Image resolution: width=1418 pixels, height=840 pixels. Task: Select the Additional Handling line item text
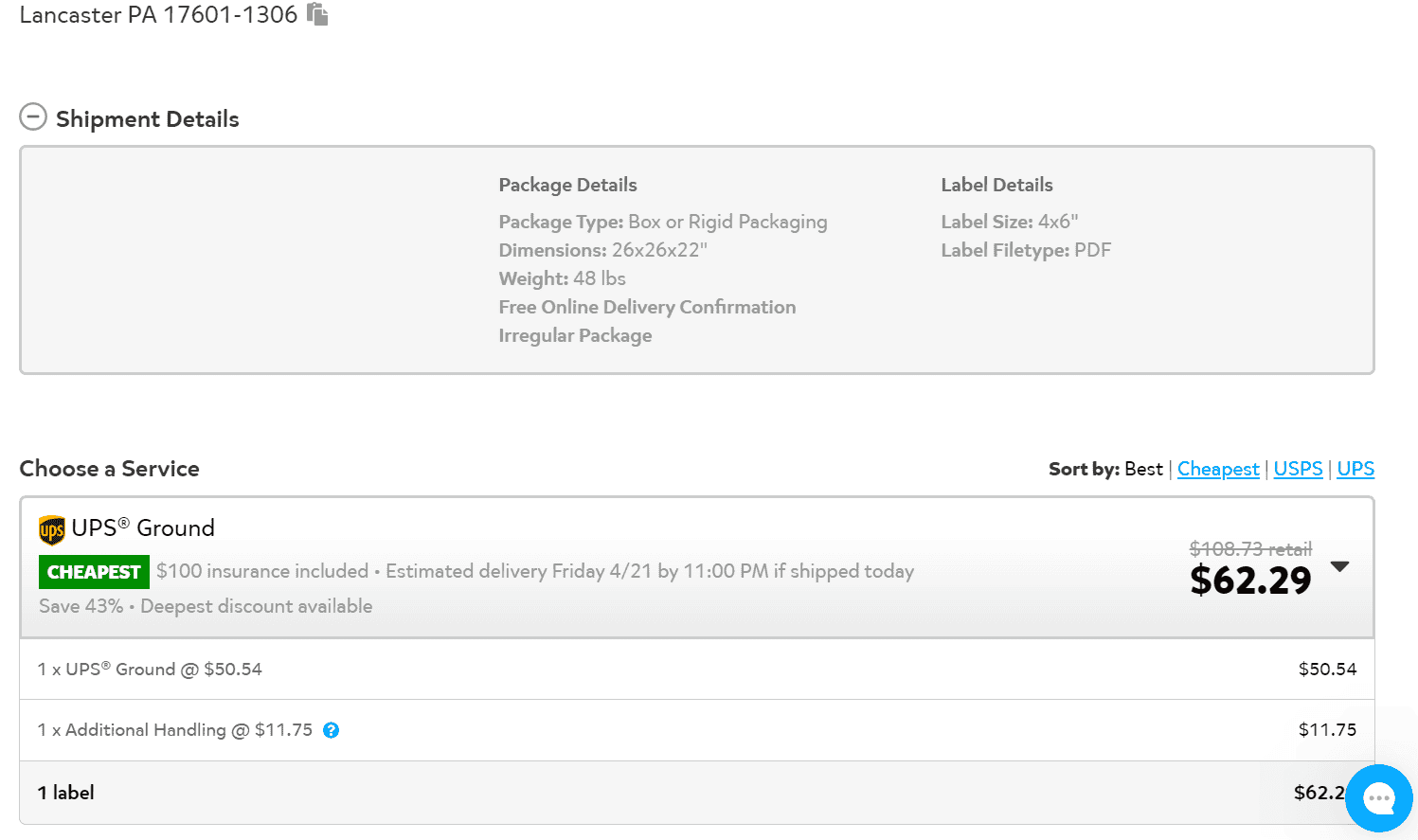174,730
